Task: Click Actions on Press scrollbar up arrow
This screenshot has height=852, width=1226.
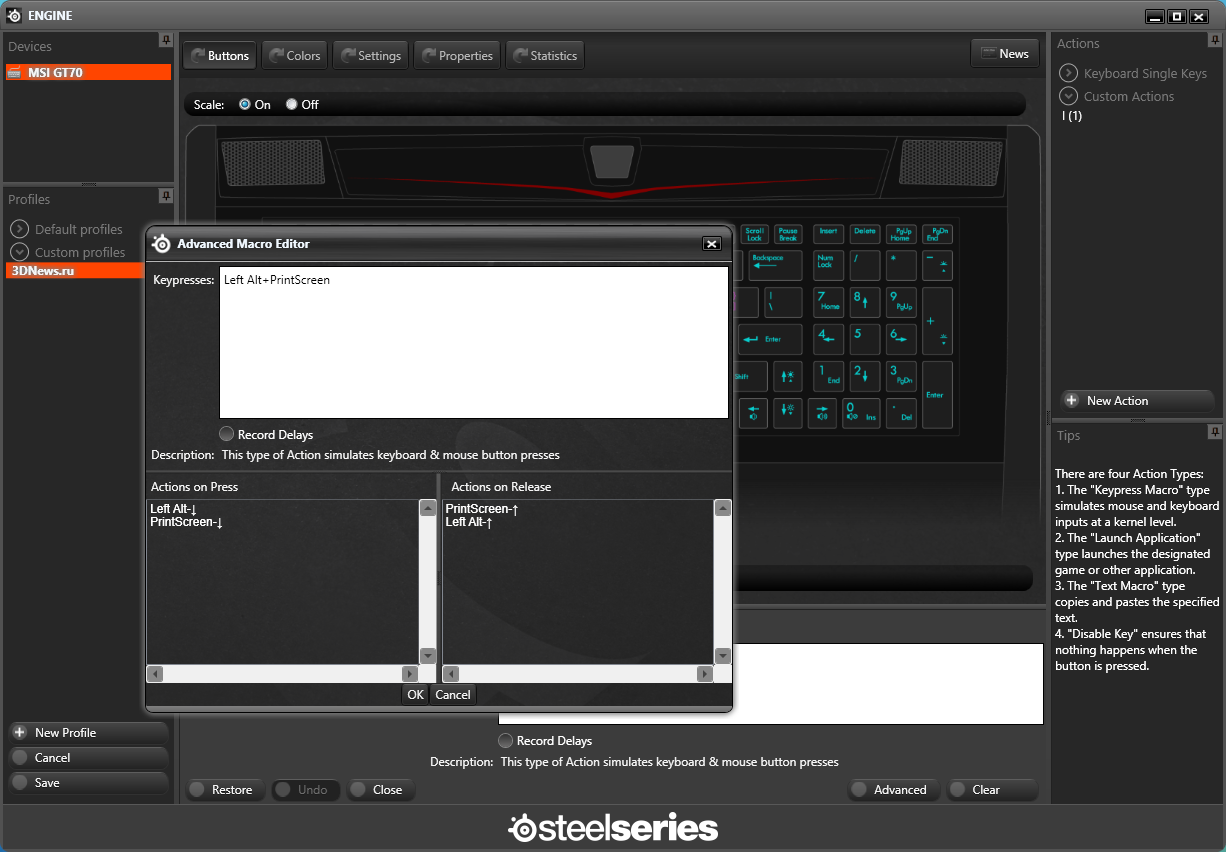Action: pyautogui.click(x=428, y=508)
